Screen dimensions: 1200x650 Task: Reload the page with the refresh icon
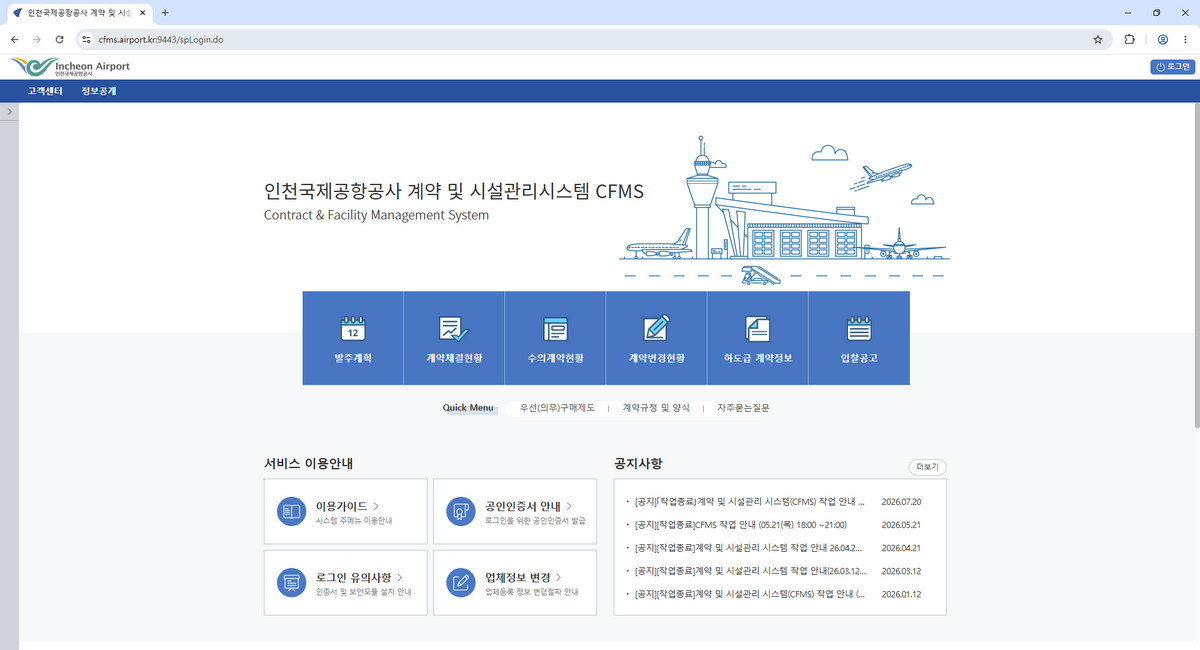coord(59,39)
